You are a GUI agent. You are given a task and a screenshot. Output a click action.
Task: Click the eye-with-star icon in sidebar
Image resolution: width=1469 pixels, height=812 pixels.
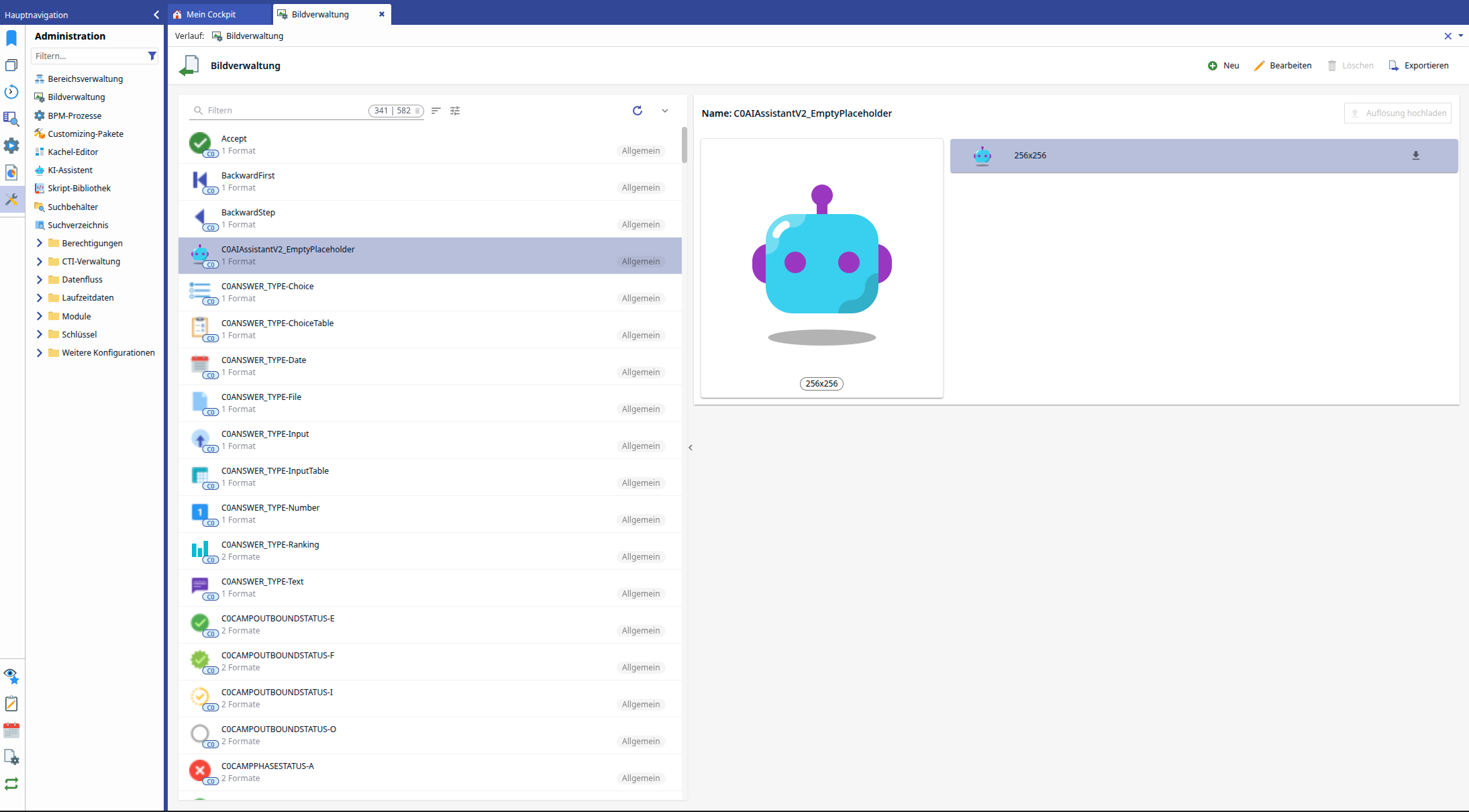tap(11, 676)
